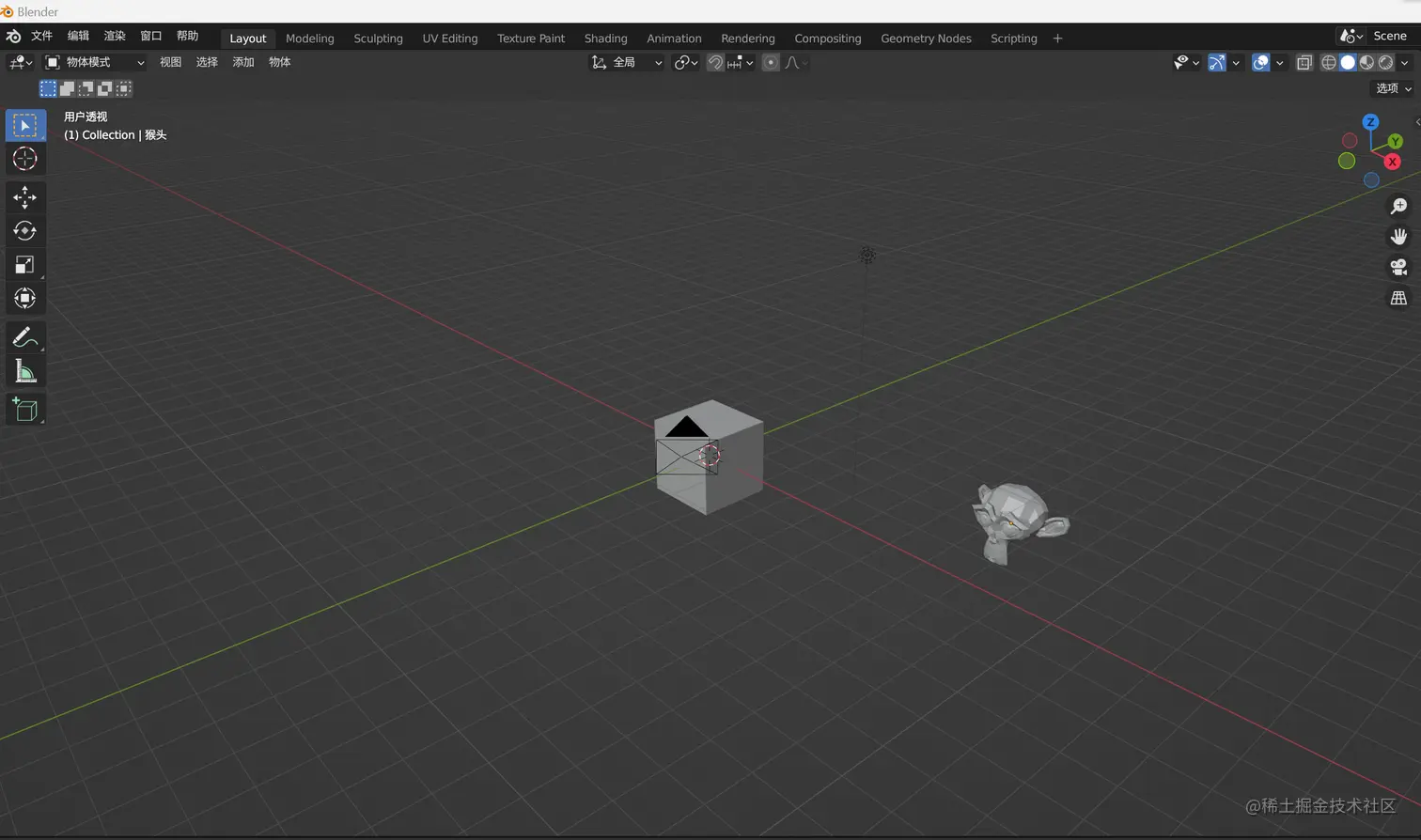Open the 编辑 edit menu

(x=78, y=36)
